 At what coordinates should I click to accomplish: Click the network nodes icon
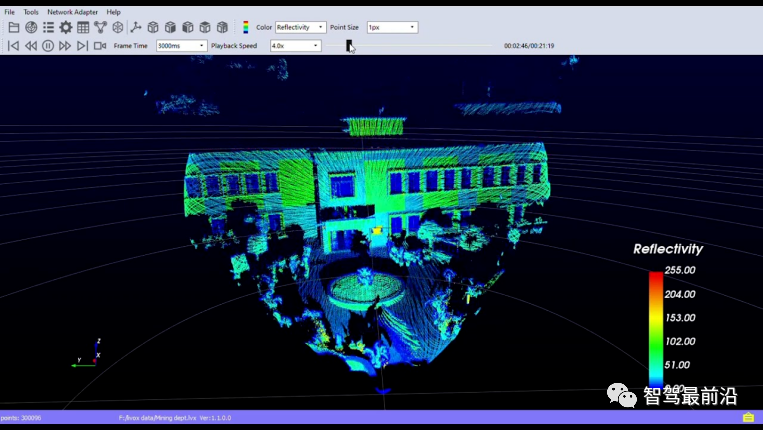click(100, 27)
